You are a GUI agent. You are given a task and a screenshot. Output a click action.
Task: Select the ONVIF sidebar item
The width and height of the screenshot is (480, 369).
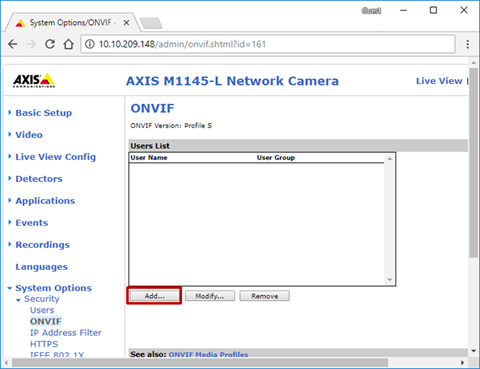[x=46, y=321]
